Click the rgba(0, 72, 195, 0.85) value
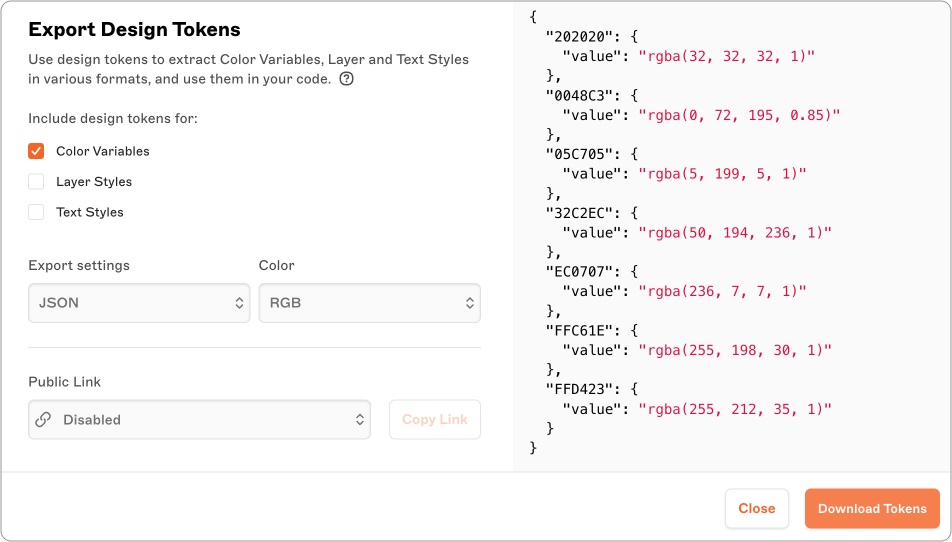 point(739,115)
